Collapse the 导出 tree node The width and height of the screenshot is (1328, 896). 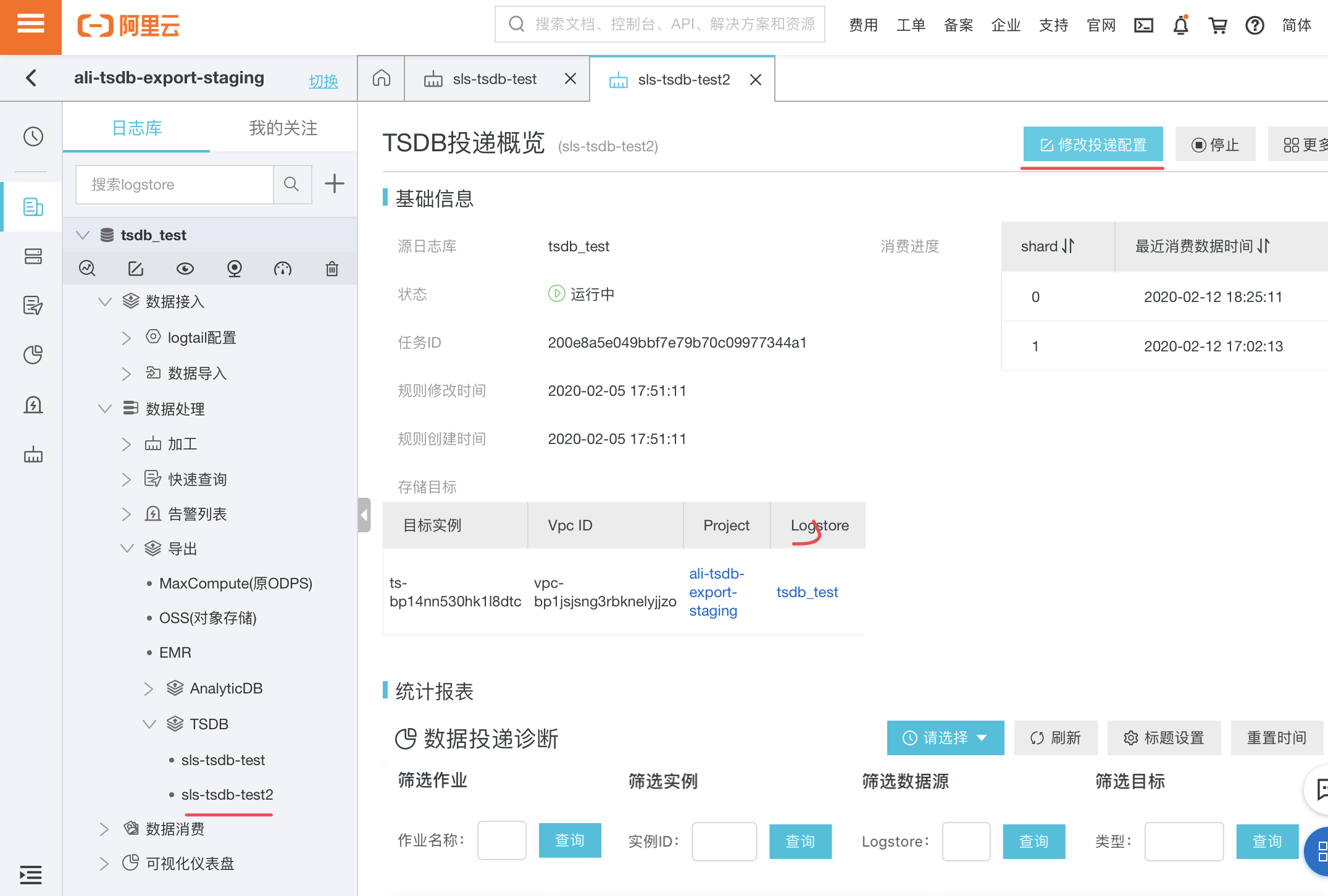tap(127, 549)
